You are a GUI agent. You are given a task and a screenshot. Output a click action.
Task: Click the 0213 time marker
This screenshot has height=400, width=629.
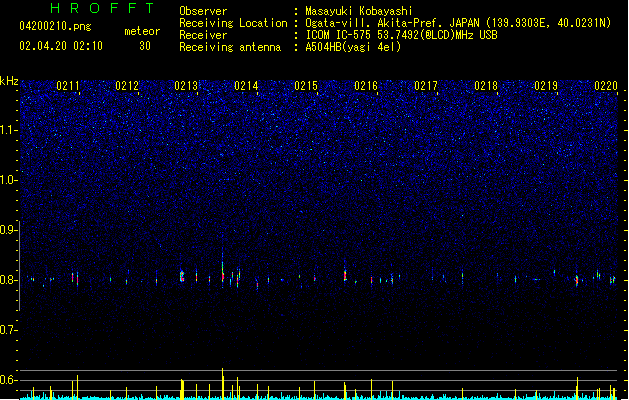pyautogui.click(x=186, y=86)
